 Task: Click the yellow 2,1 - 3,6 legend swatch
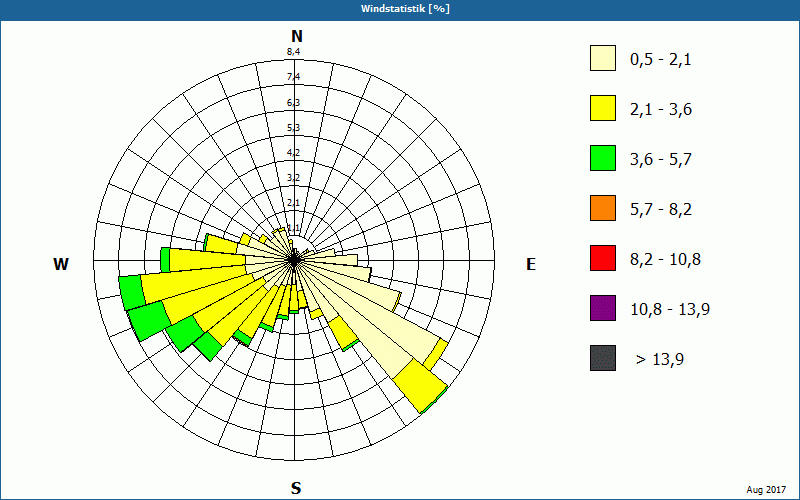click(x=603, y=108)
